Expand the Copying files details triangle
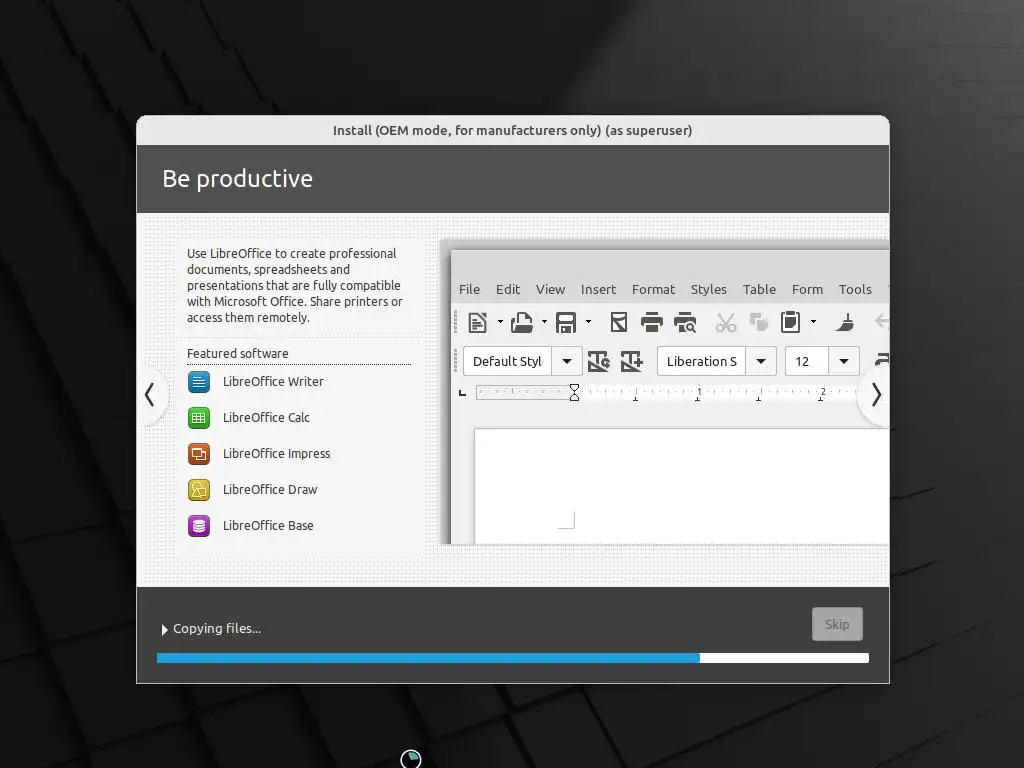 (165, 630)
